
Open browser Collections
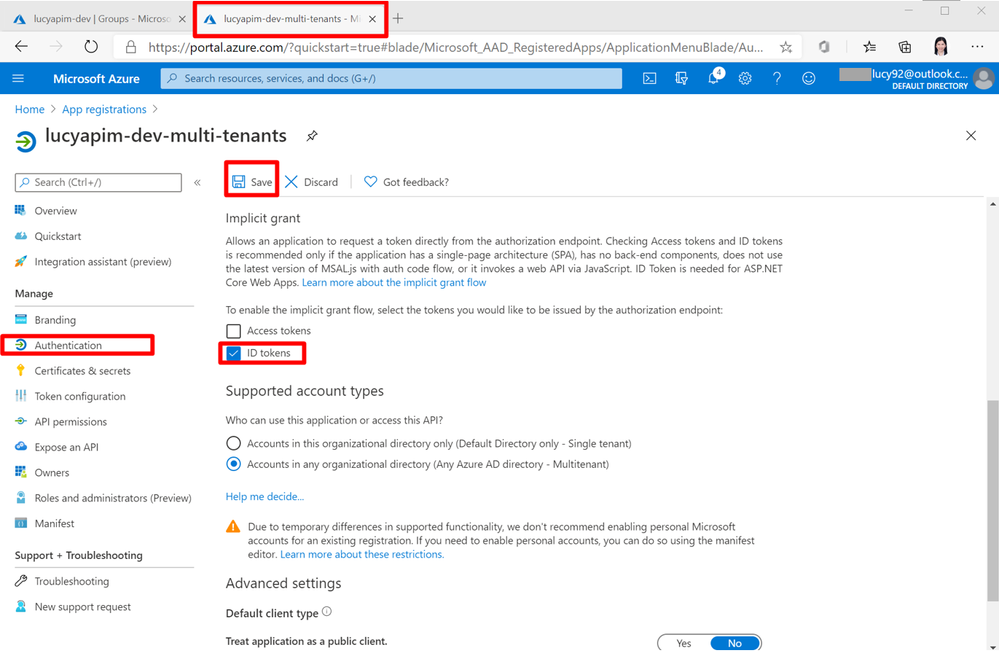click(x=905, y=47)
